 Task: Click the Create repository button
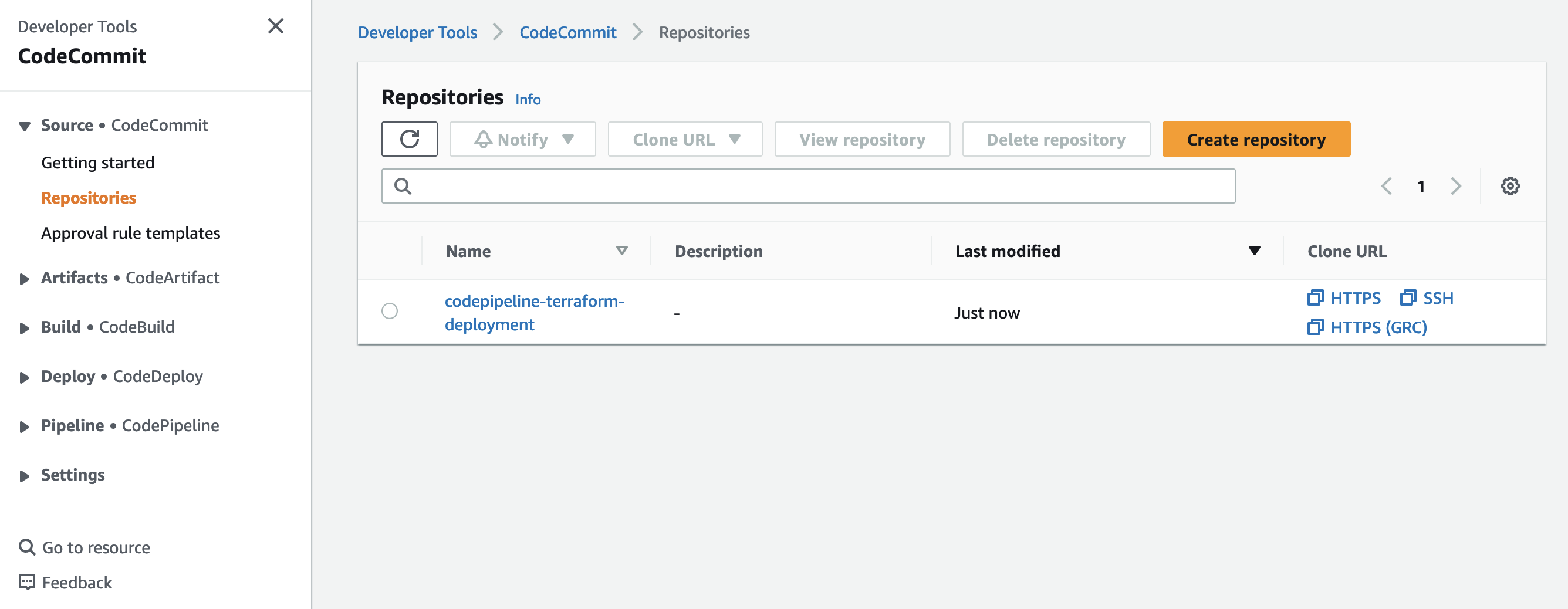(1256, 138)
